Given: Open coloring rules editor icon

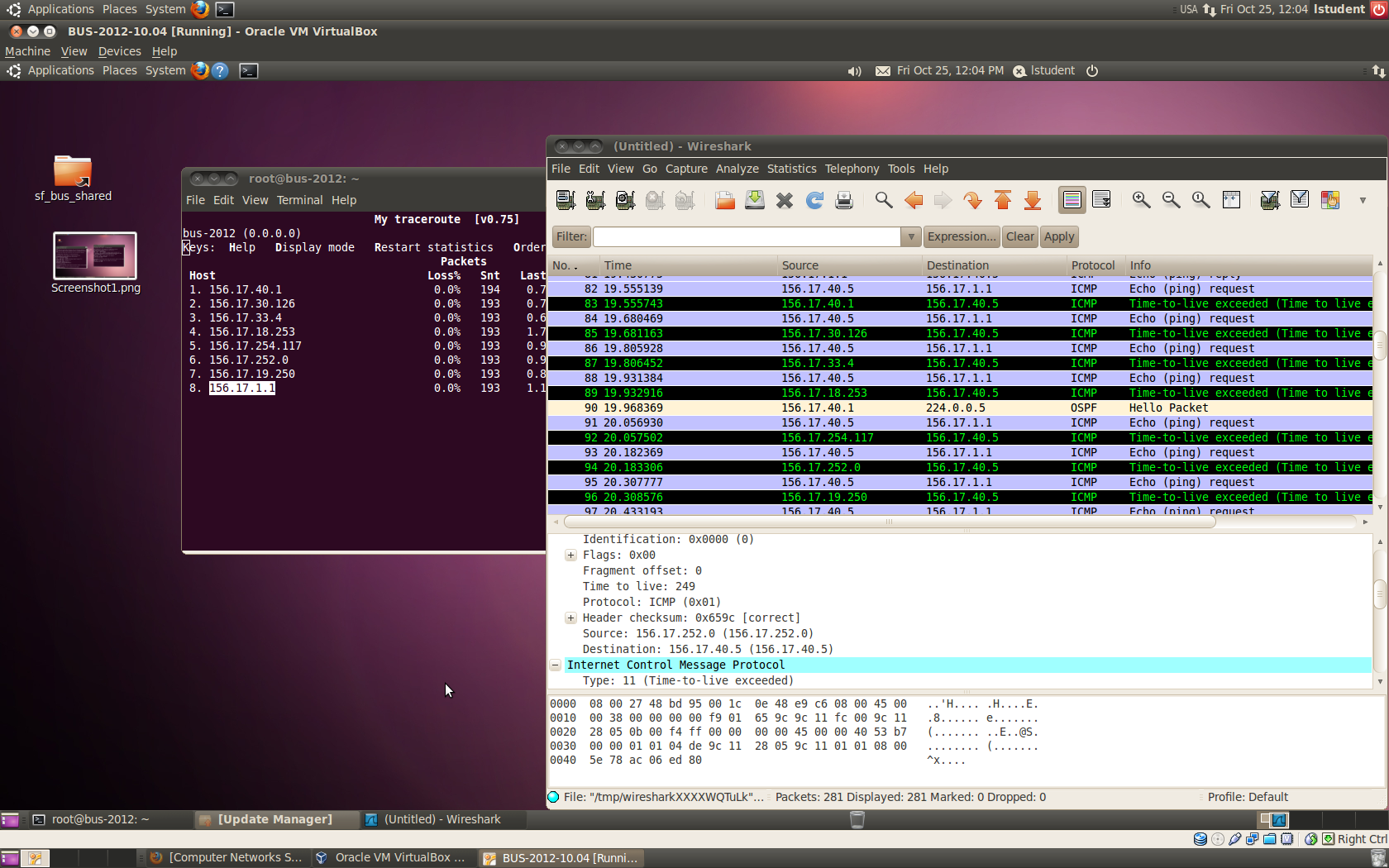Looking at the screenshot, I should tap(1329, 200).
